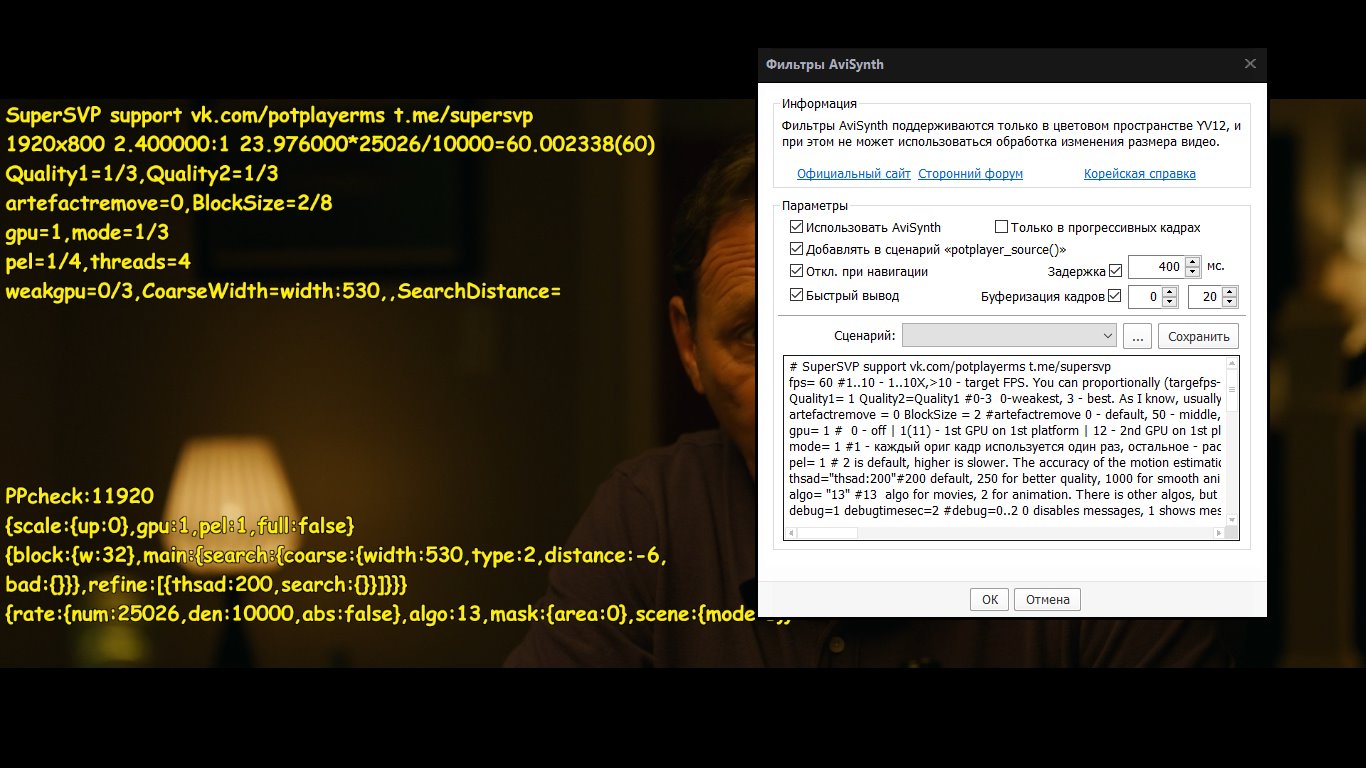Viewport: 1366px width, 768px height.
Task: Click the '...' browse scenario button
Action: click(1137, 336)
